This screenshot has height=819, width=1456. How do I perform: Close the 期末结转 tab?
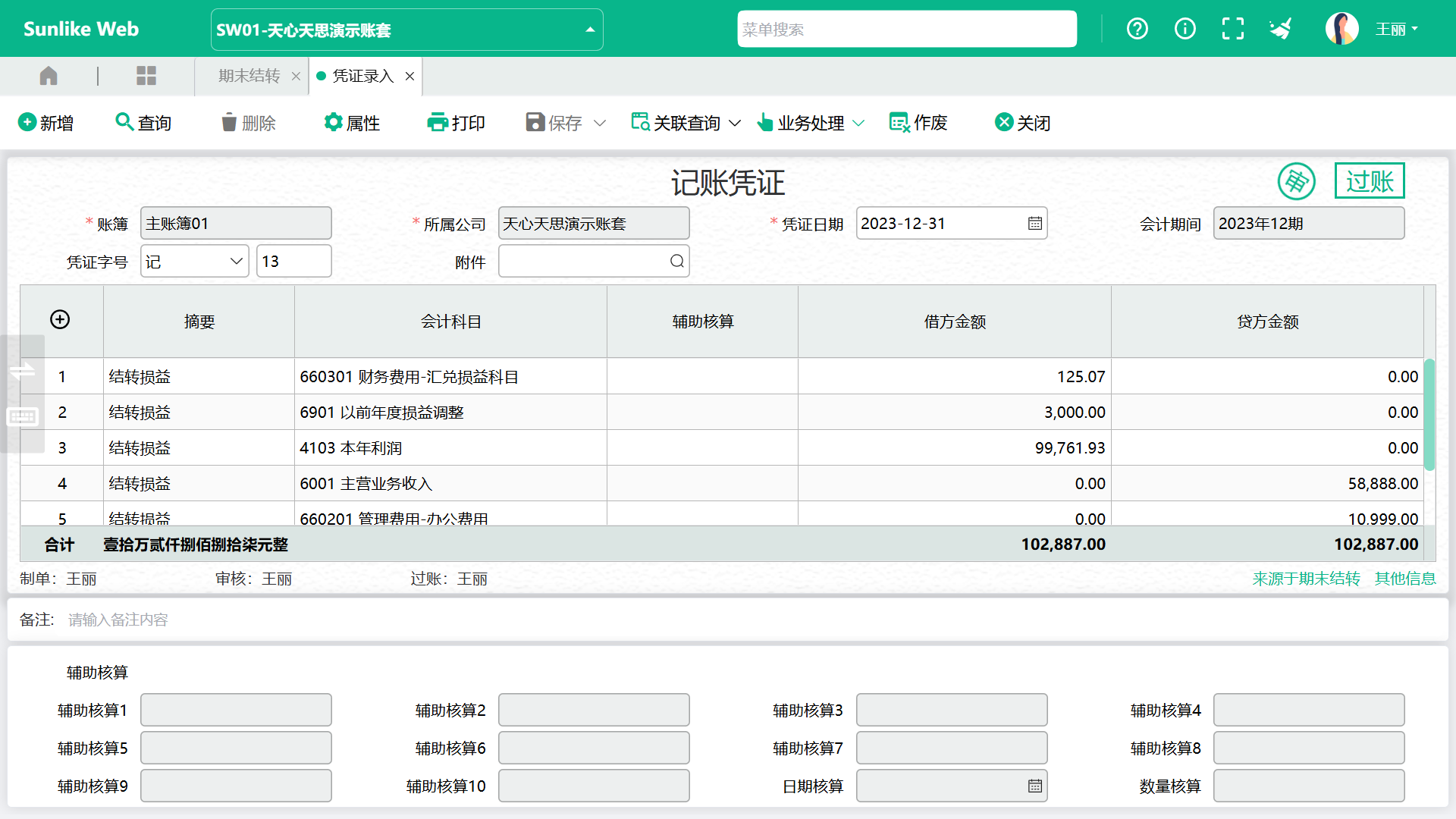click(x=297, y=77)
